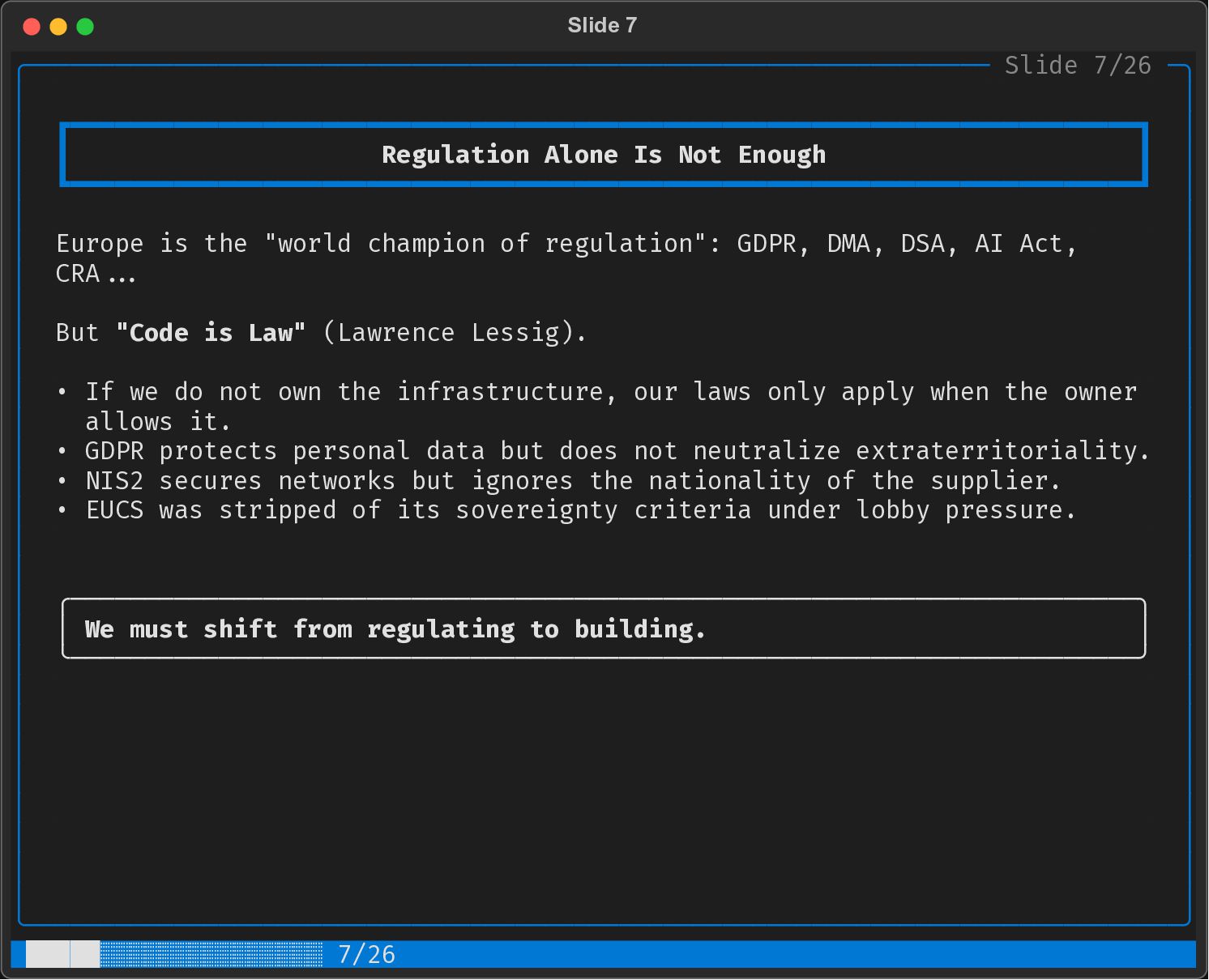Click the EUCS sovereignty criteria bullet
Screen dimensions: 1209x980
click(x=580, y=510)
